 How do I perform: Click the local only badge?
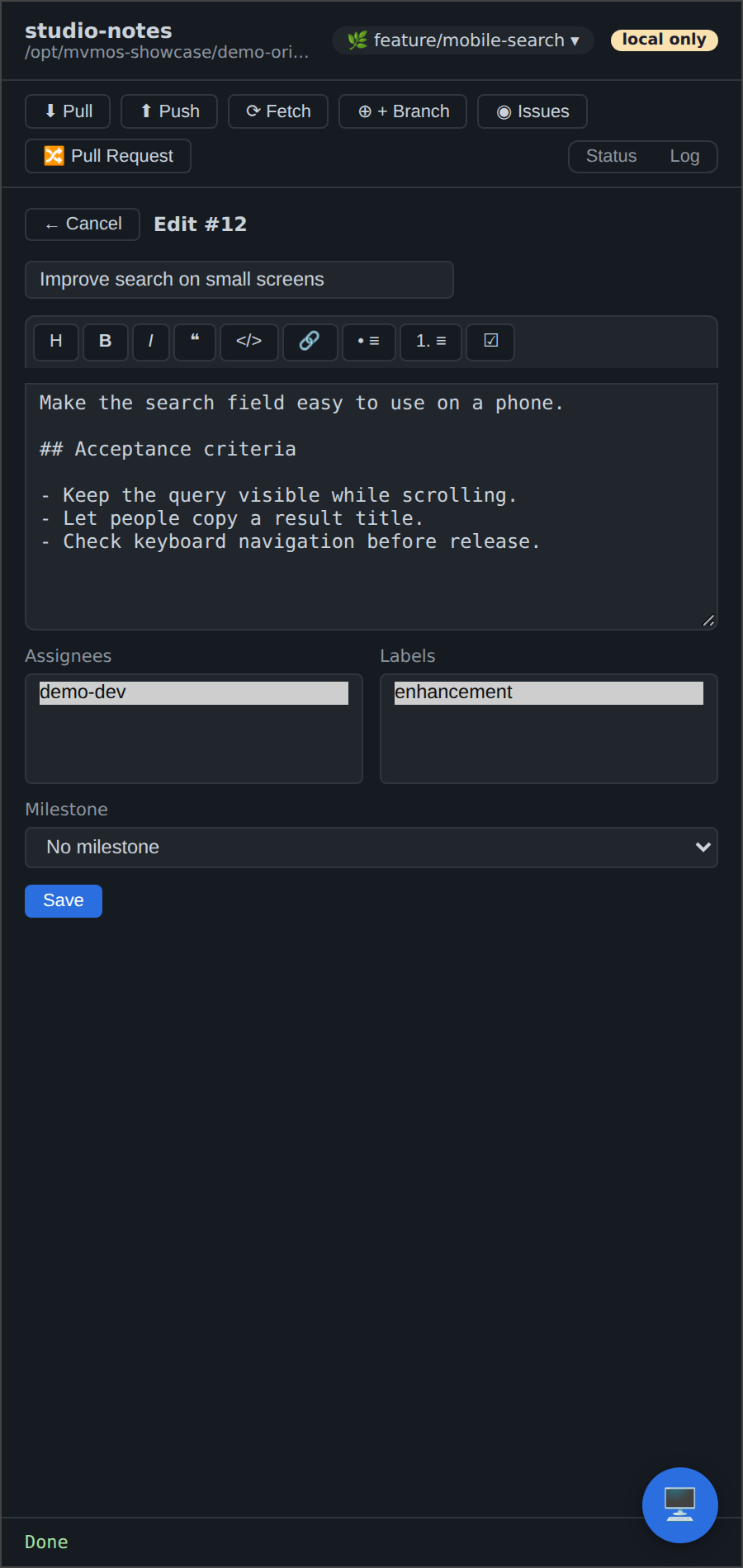665,40
